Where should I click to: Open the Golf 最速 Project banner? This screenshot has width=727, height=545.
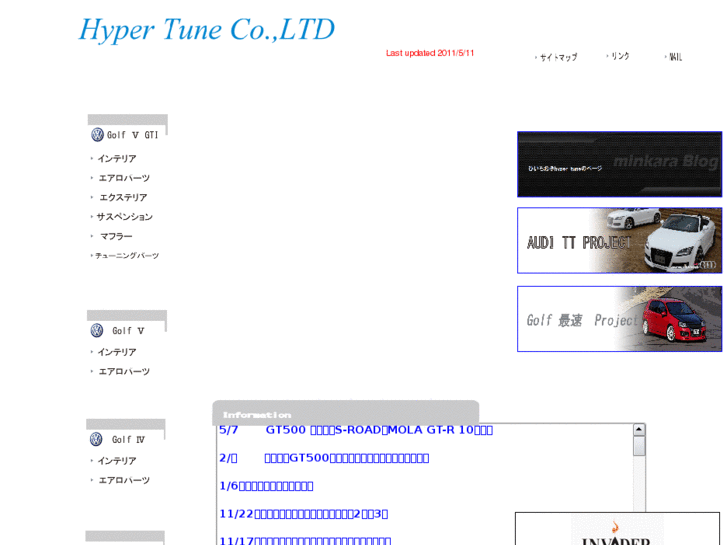click(619, 319)
